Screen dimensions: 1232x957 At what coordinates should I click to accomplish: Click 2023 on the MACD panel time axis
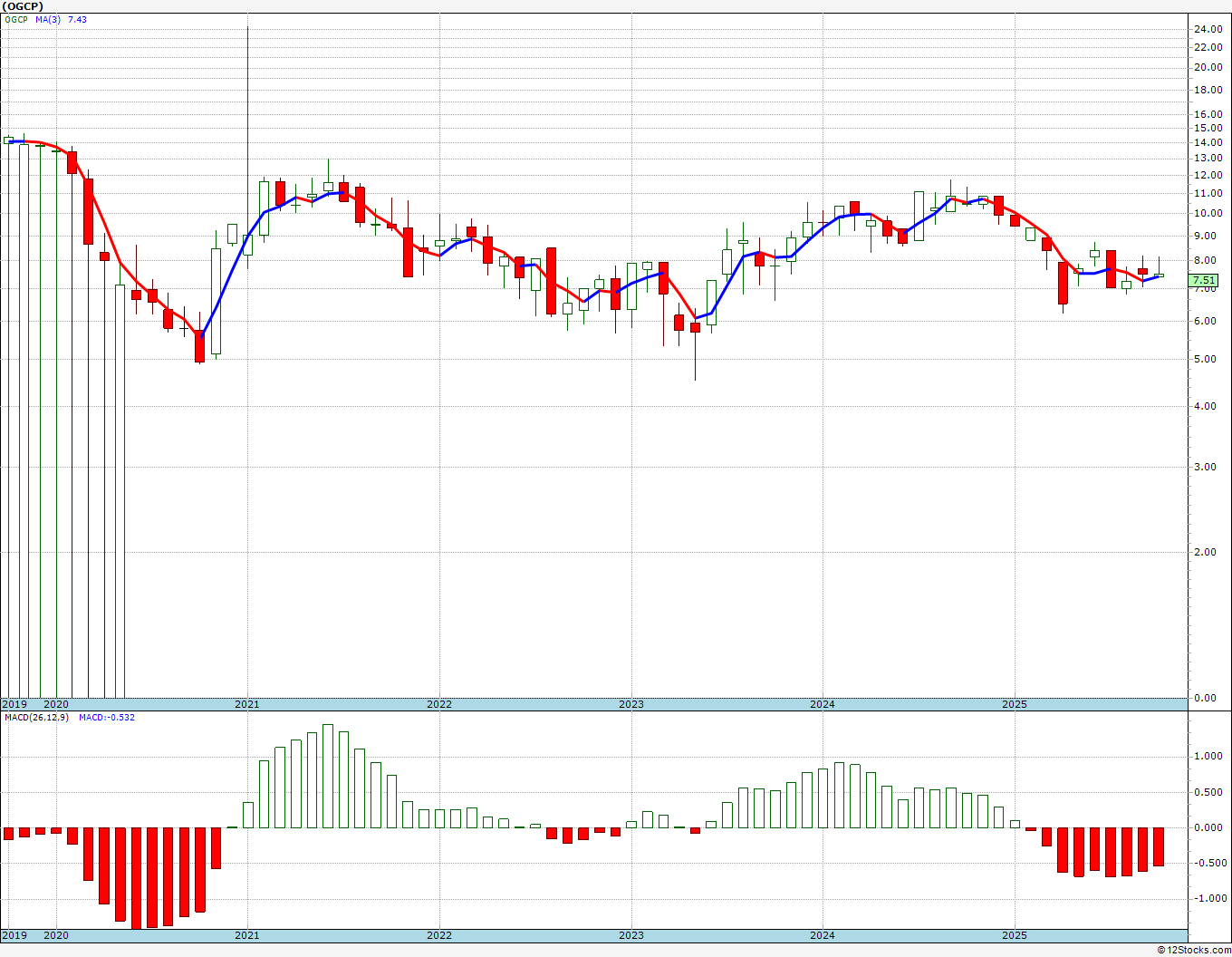click(631, 935)
